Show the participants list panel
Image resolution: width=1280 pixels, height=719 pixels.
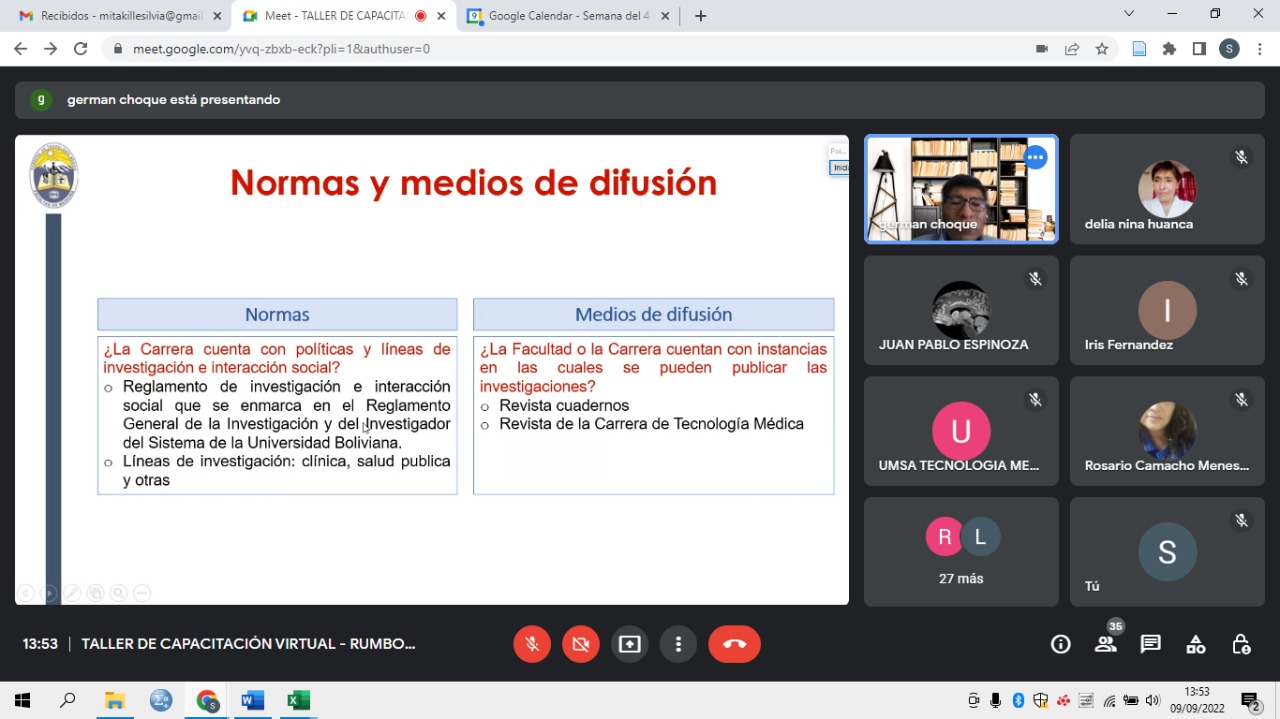coord(1105,644)
